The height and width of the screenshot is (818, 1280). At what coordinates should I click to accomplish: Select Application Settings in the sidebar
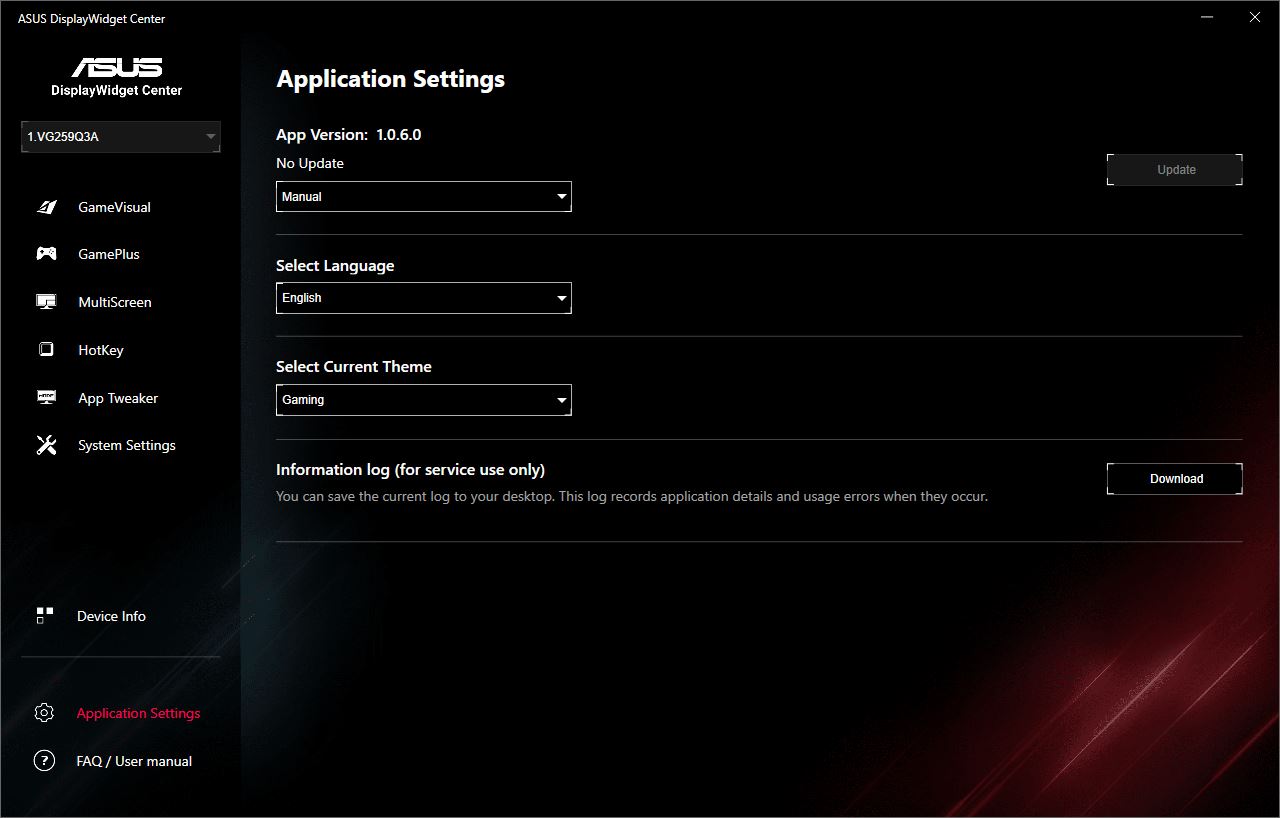(x=138, y=713)
